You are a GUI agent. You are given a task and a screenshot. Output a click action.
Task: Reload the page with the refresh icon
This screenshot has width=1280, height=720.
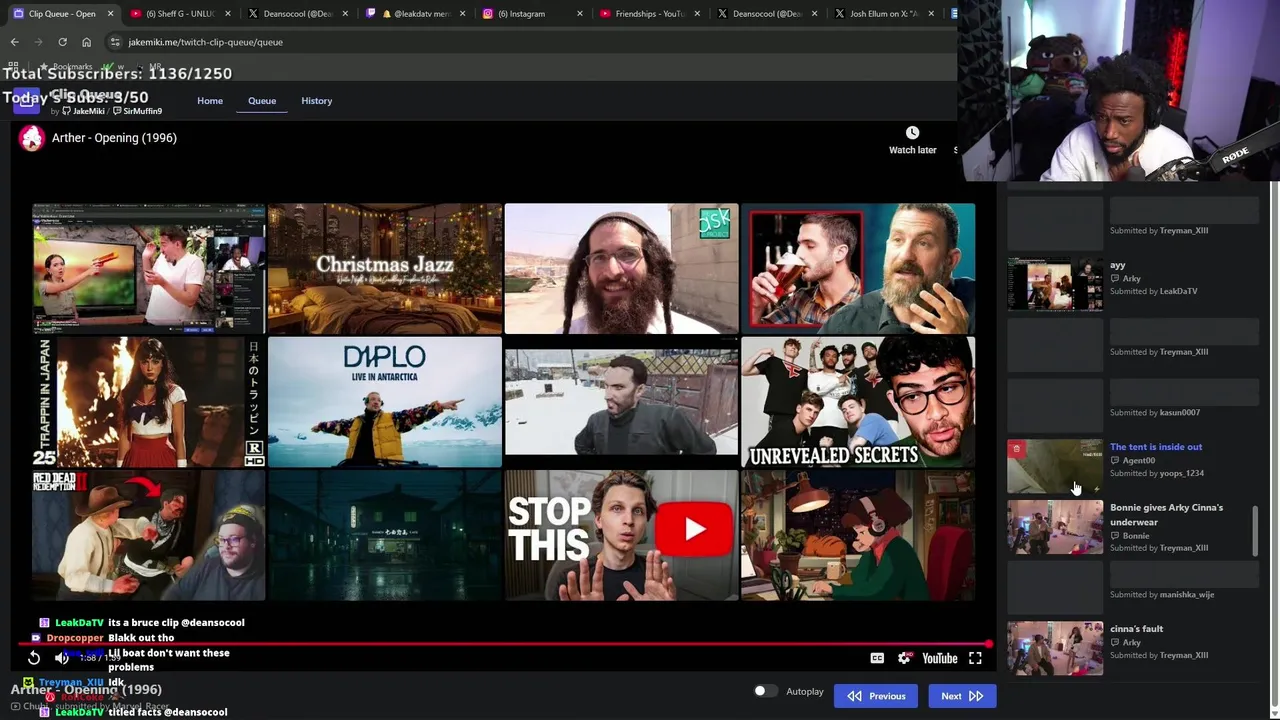[62, 42]
